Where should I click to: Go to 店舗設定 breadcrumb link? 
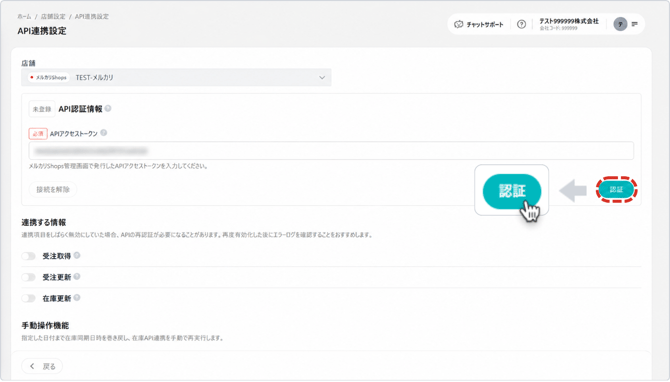53,16
